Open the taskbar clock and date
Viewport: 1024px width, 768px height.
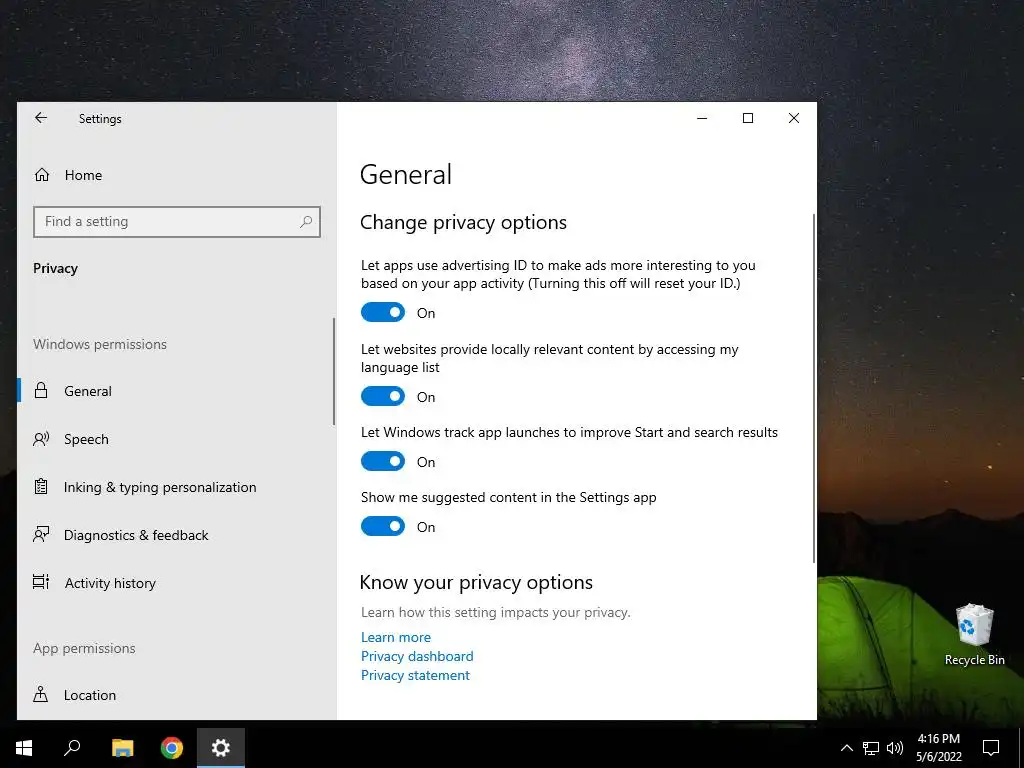click(x=938, y=748)
